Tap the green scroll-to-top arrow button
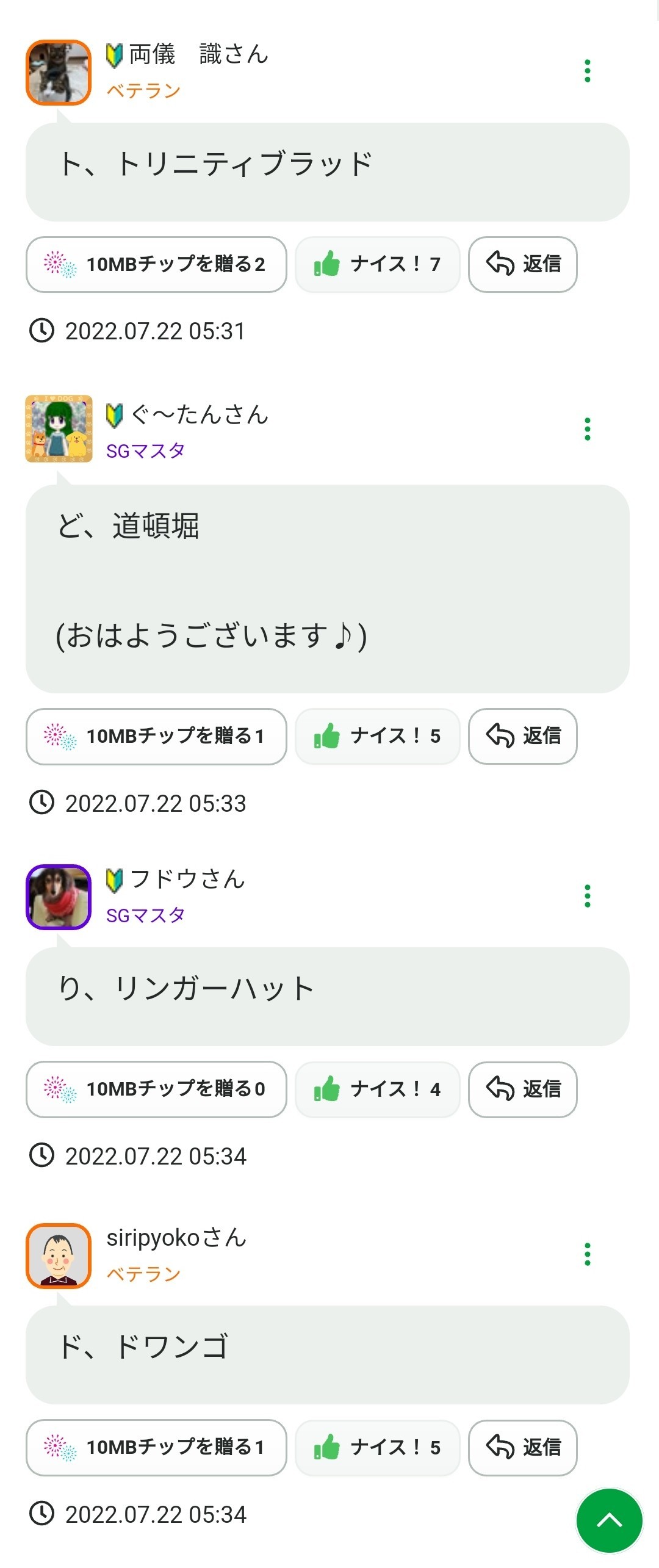659x1568 pixels. [x=609, y=1520]
